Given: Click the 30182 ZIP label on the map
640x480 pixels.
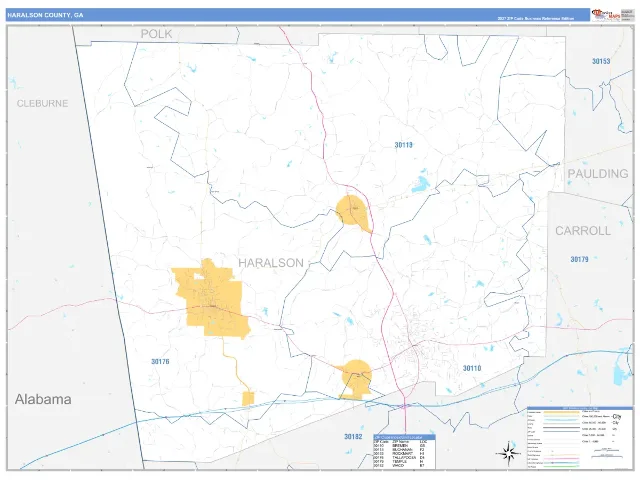Looking at the screenshot, I should pyautogui.click(x=353, y=437).
